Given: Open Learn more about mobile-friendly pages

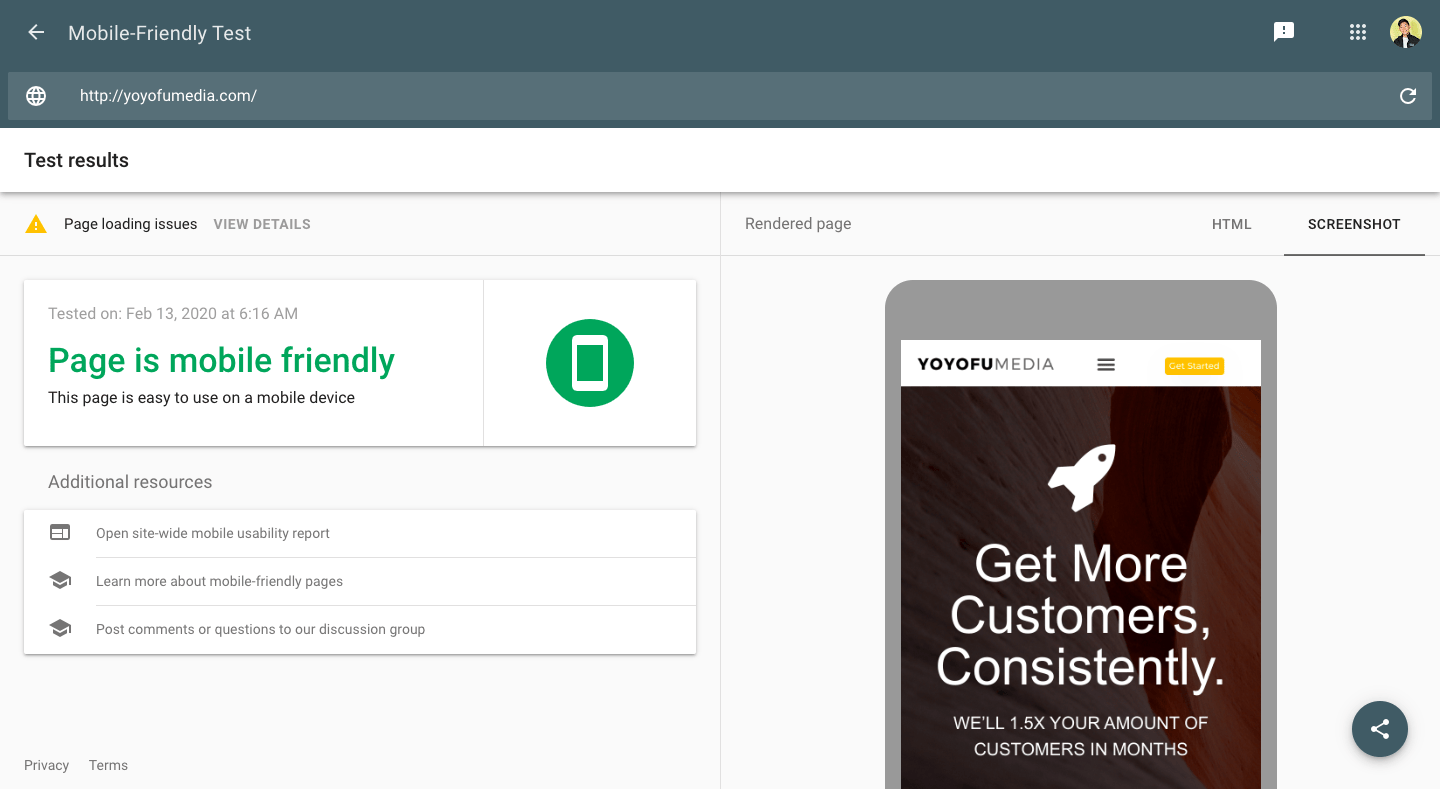Looking at the screenshot, I should click(219, 581).
